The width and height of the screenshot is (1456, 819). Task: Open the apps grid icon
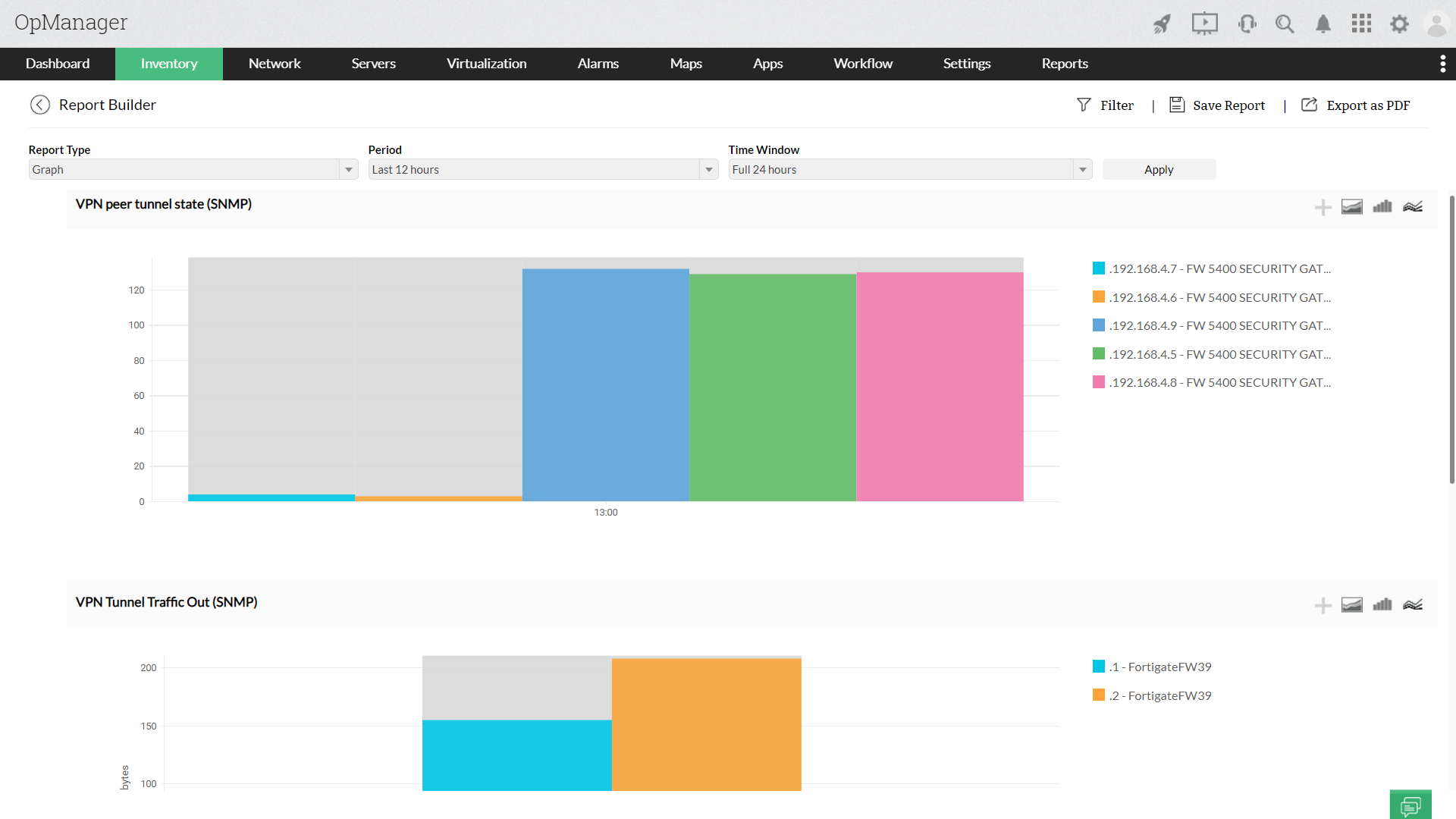1361,24
